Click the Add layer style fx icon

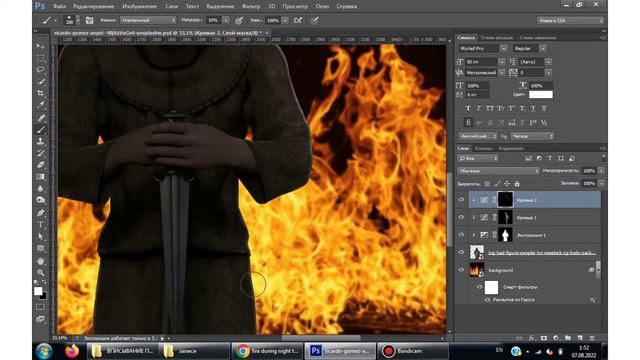tap(531, 338)
